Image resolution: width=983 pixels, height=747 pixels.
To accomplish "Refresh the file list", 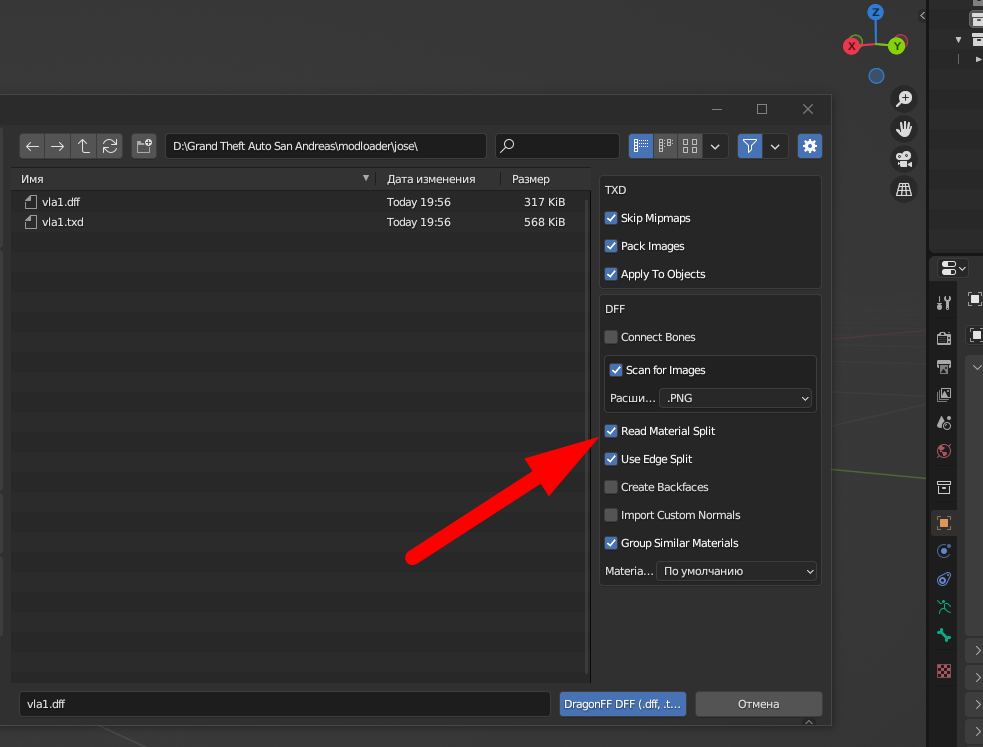I will (x=110, y=146).
